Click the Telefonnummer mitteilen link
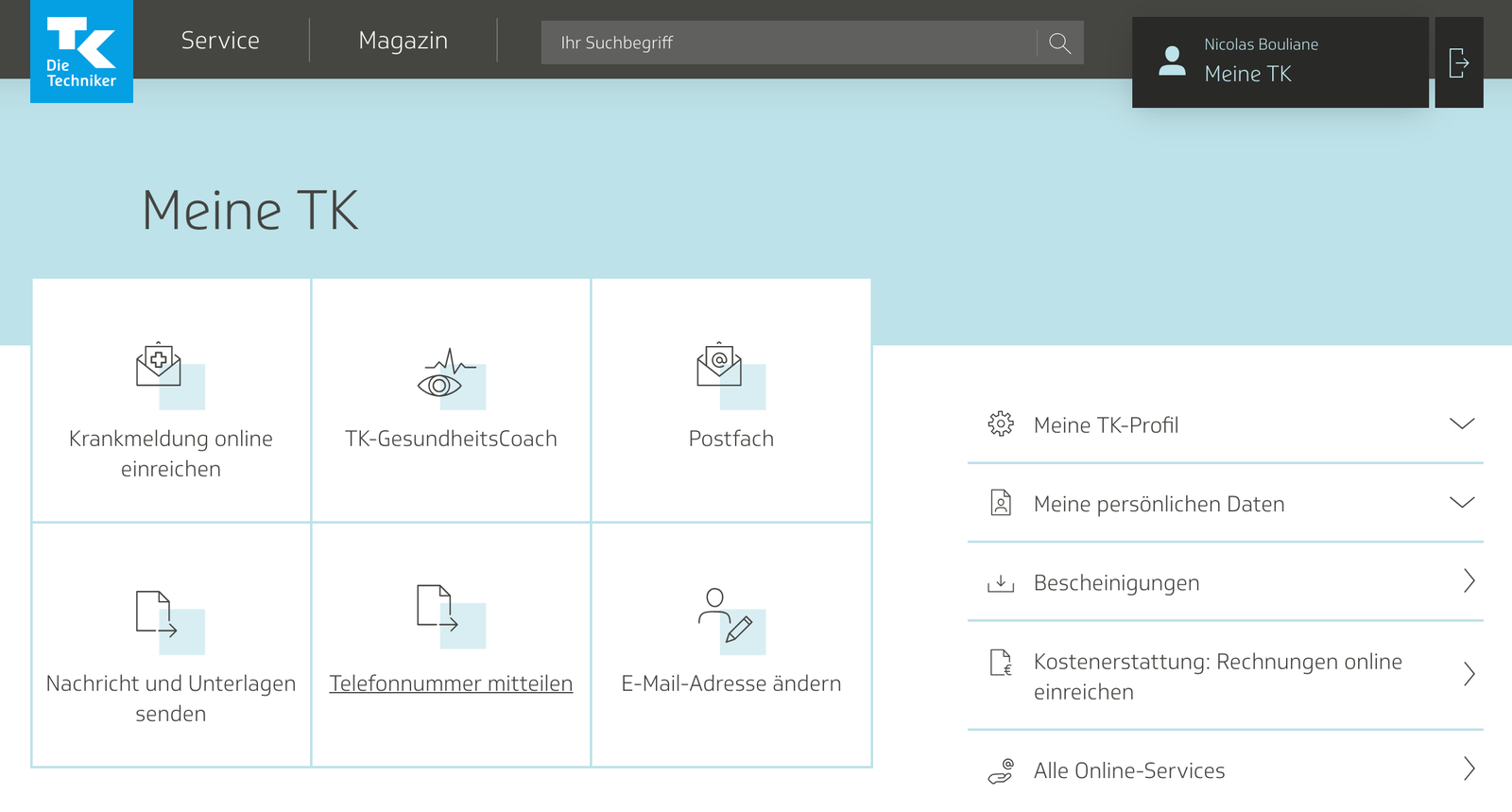The width and height of the screenshot is (1512, 812). click(x=451, y=683)
